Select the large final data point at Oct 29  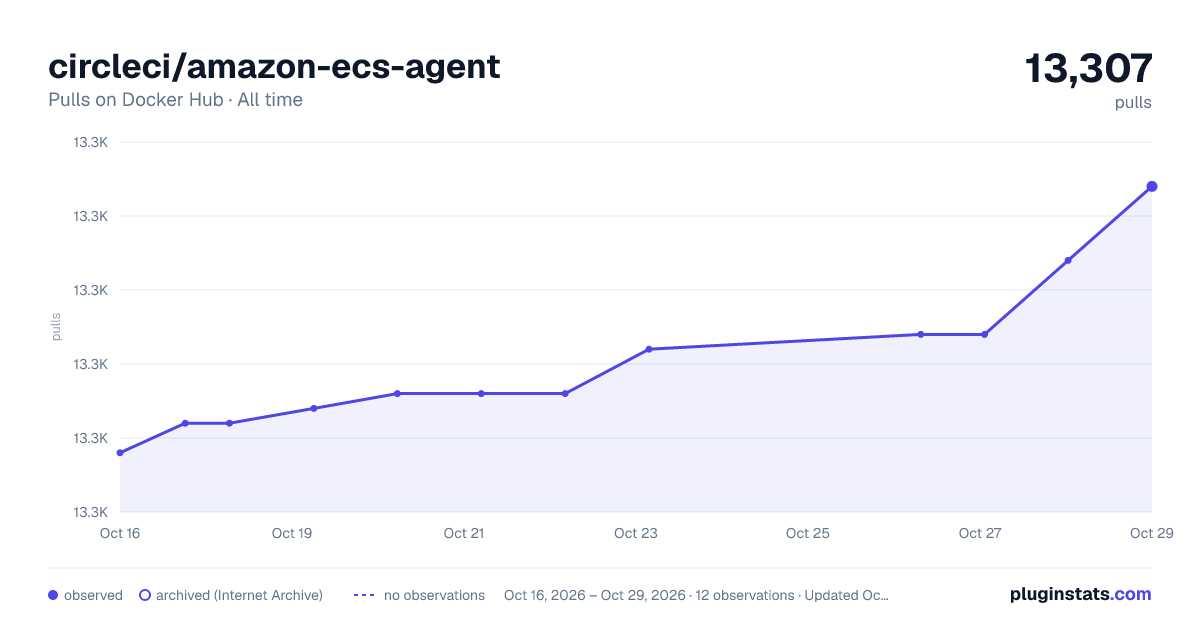click(1152, 186)
